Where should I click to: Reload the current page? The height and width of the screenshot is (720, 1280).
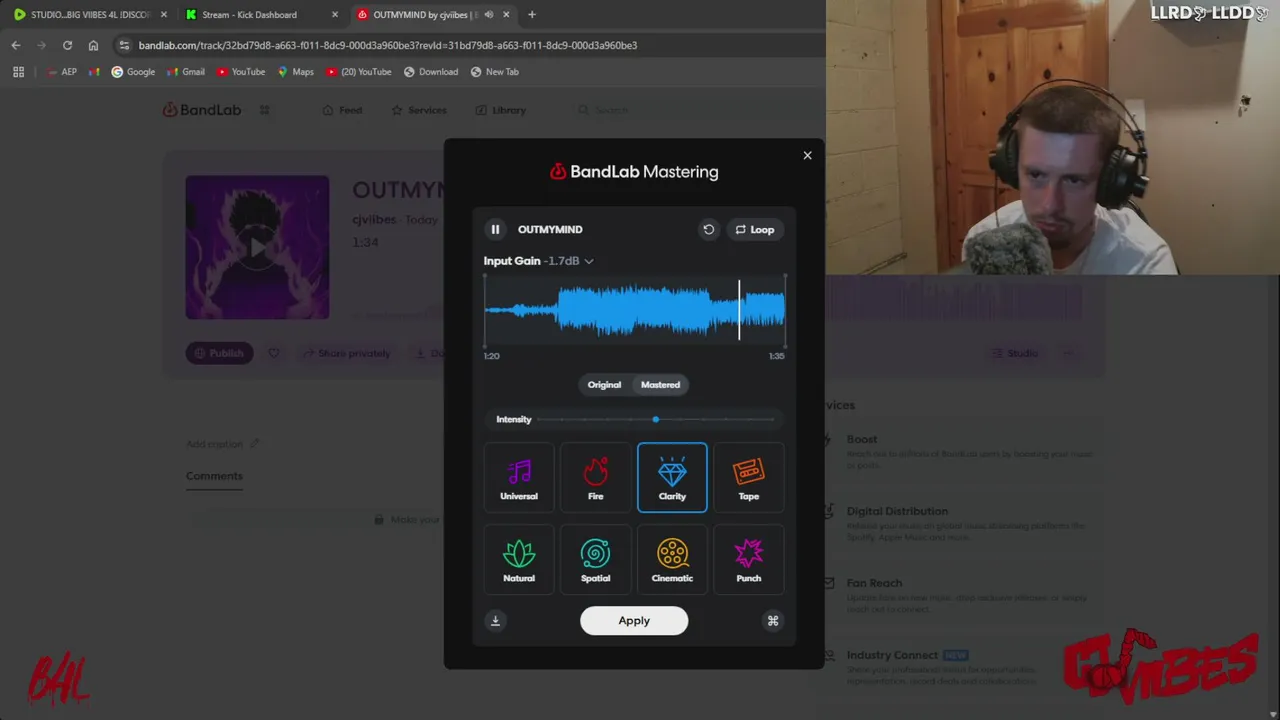(67, 45)
